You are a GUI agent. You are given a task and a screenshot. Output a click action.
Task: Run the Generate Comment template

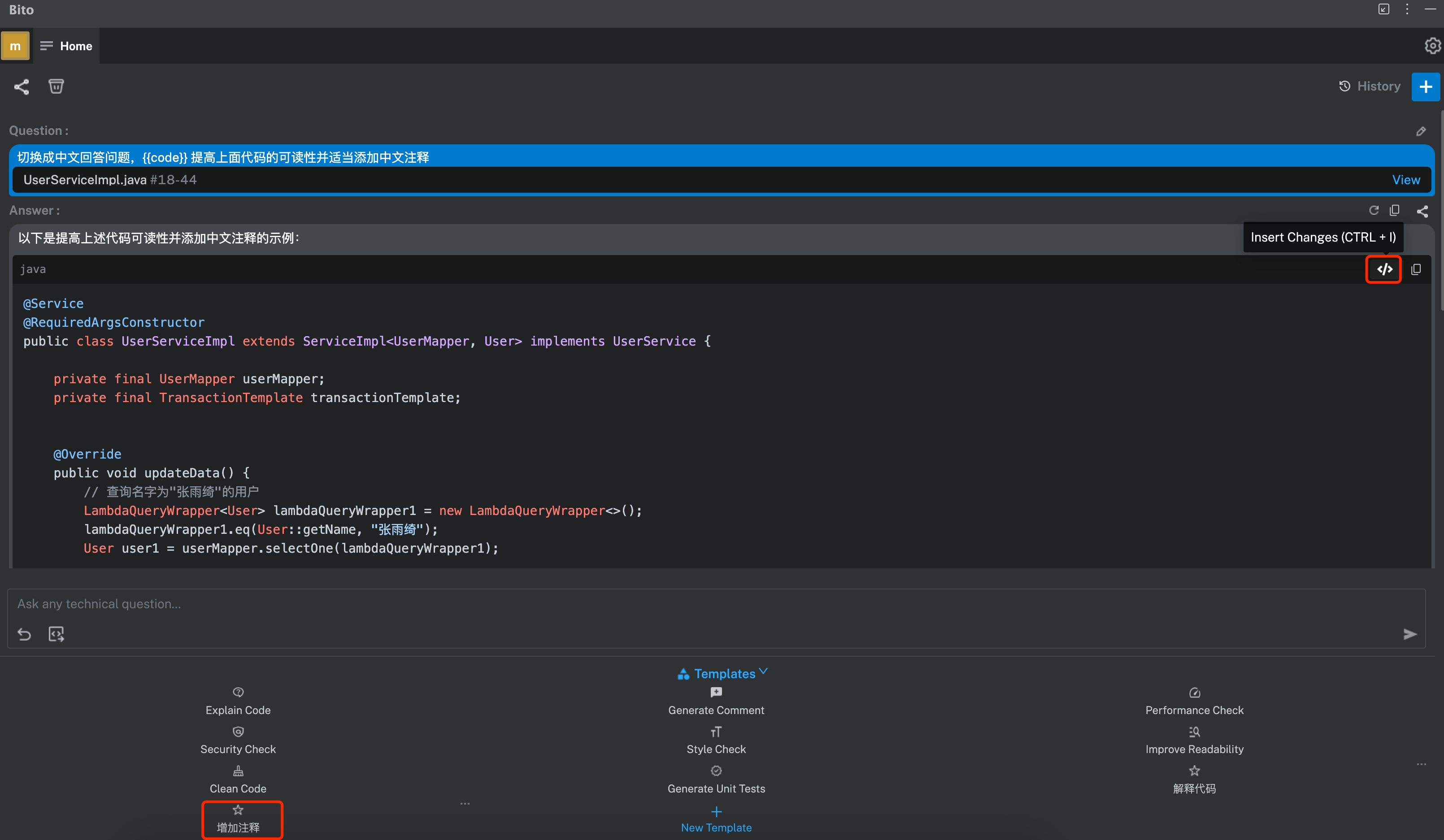(716, 702)
